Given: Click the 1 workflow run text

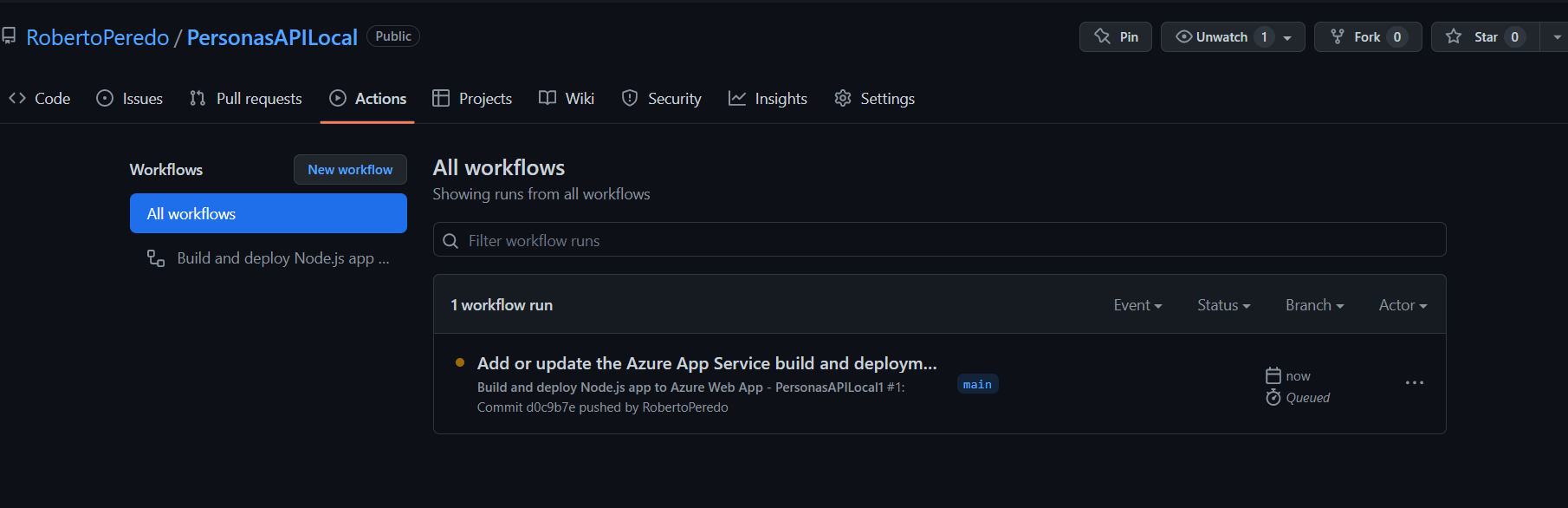Looking at the screenshot, I should (502, 305).
